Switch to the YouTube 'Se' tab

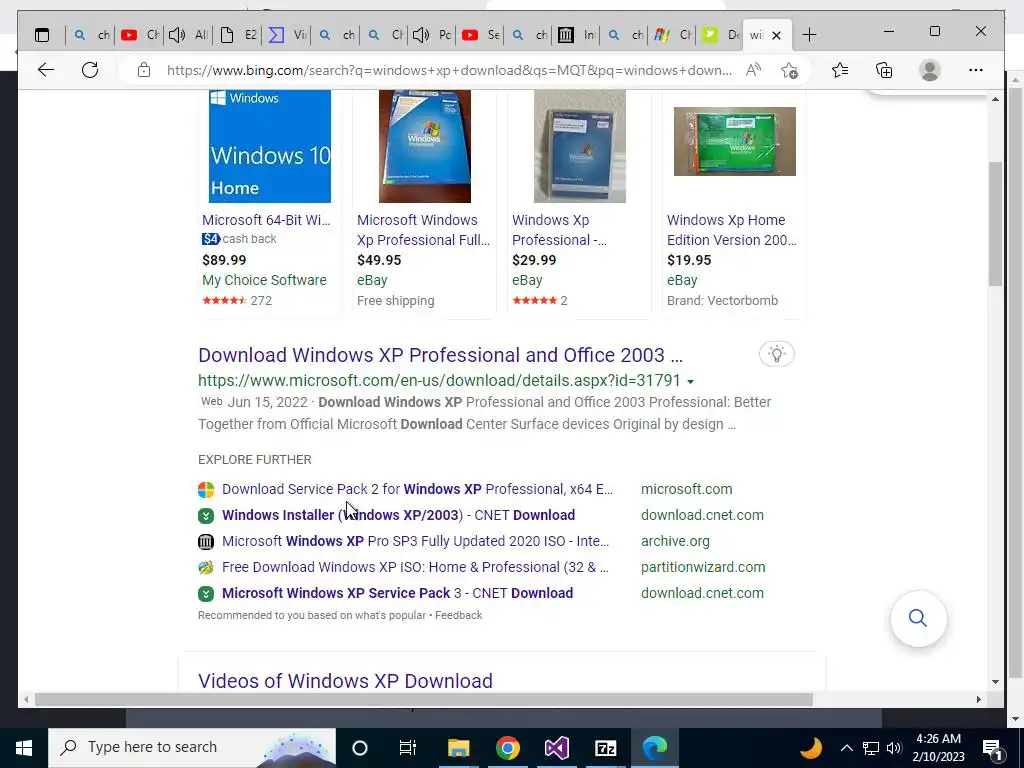point(481,35)
